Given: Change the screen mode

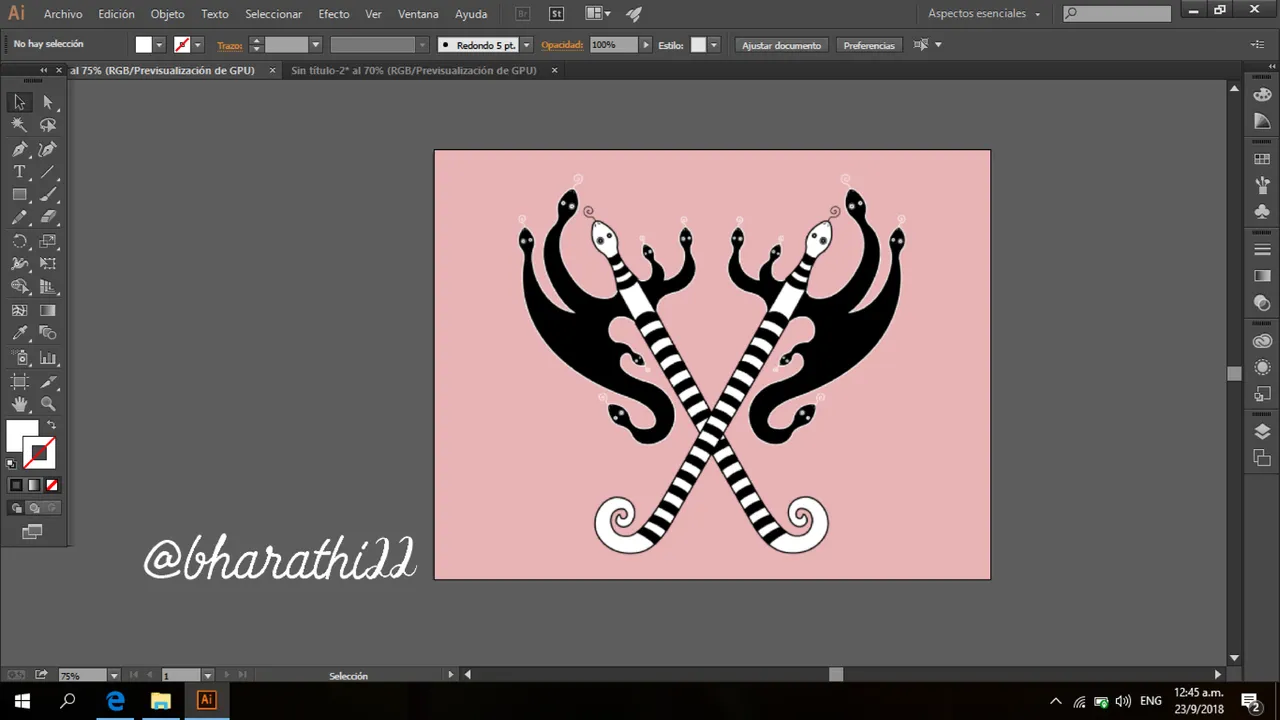Looking at the screenshot, I should pos(32,532).
